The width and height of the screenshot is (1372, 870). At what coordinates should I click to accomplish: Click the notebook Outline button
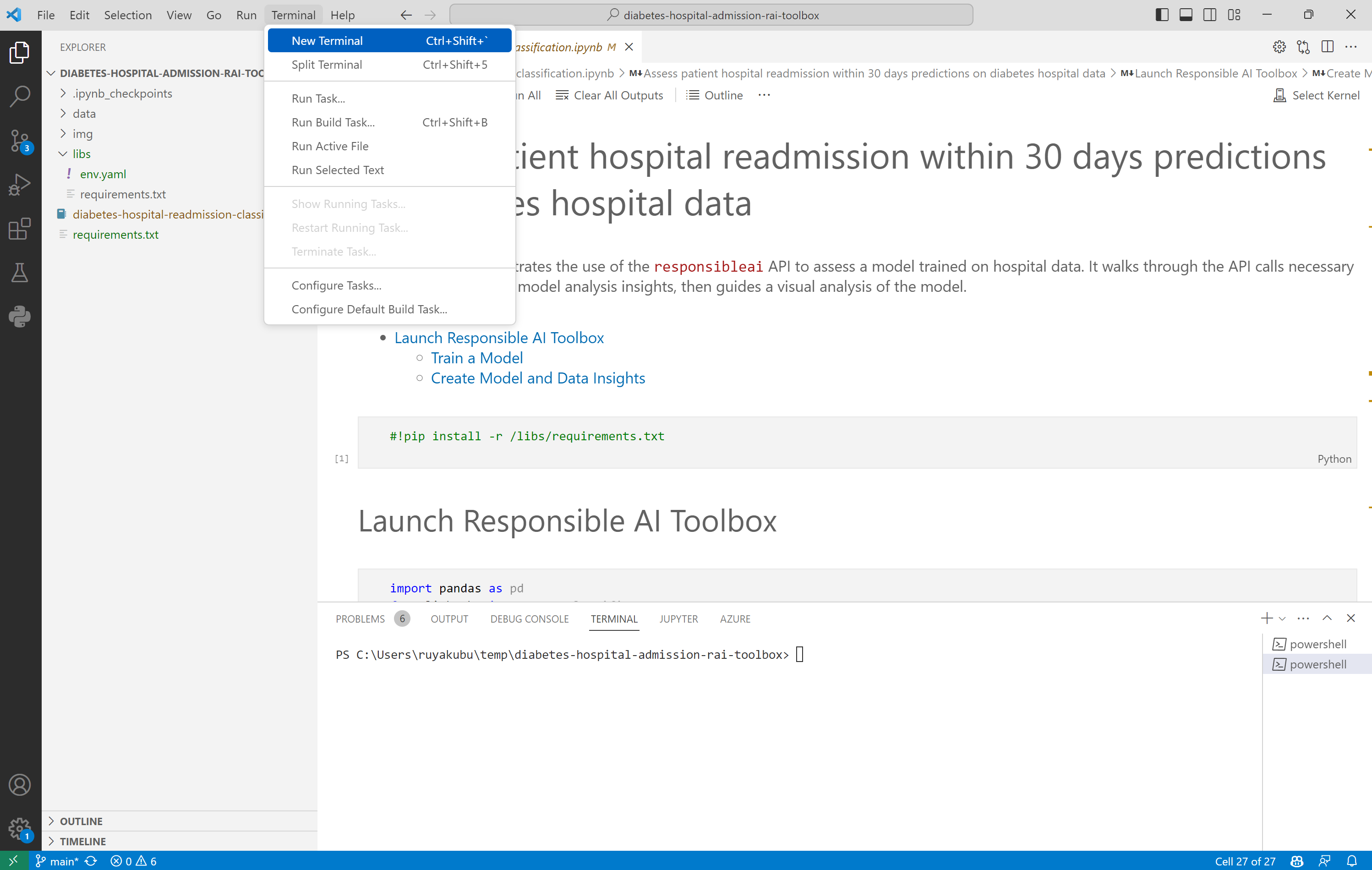[x=715, y=95]
